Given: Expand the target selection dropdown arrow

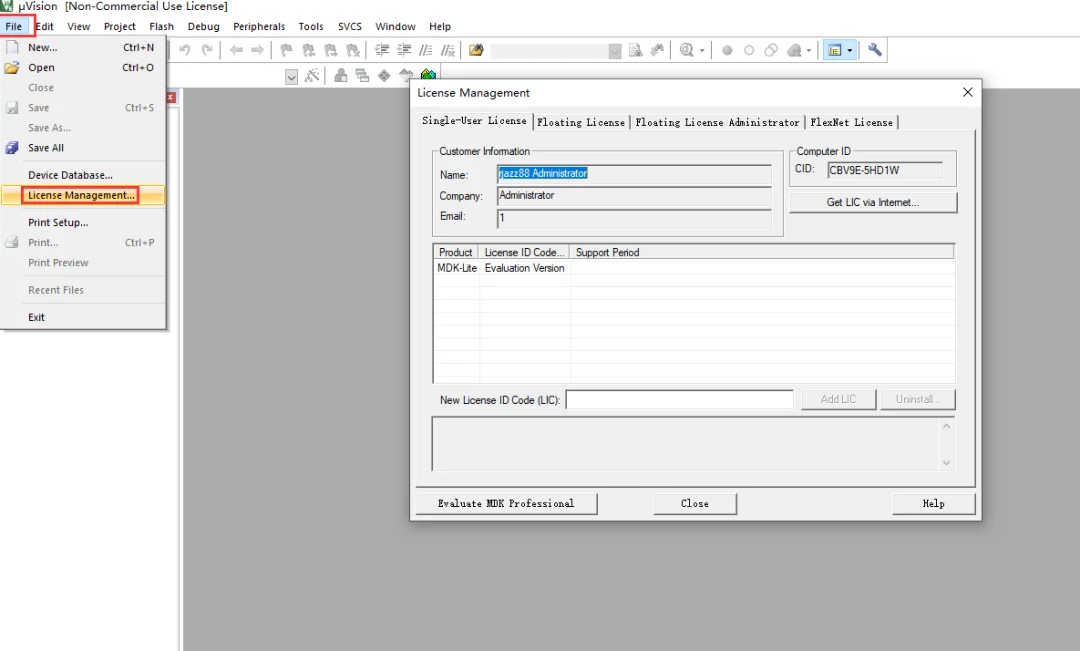Looking at the screenshot, I should pyautogui.click(x=291, y=76).
